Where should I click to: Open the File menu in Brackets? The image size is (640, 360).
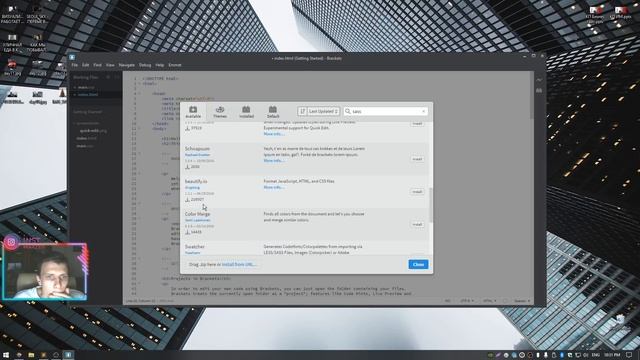(x=75, y=65)
